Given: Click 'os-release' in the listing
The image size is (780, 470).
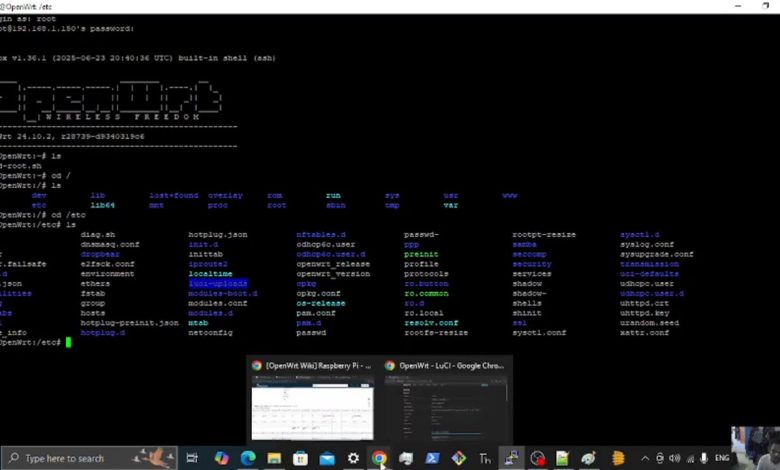Looking at the screenshot, I should coord(320,303).
